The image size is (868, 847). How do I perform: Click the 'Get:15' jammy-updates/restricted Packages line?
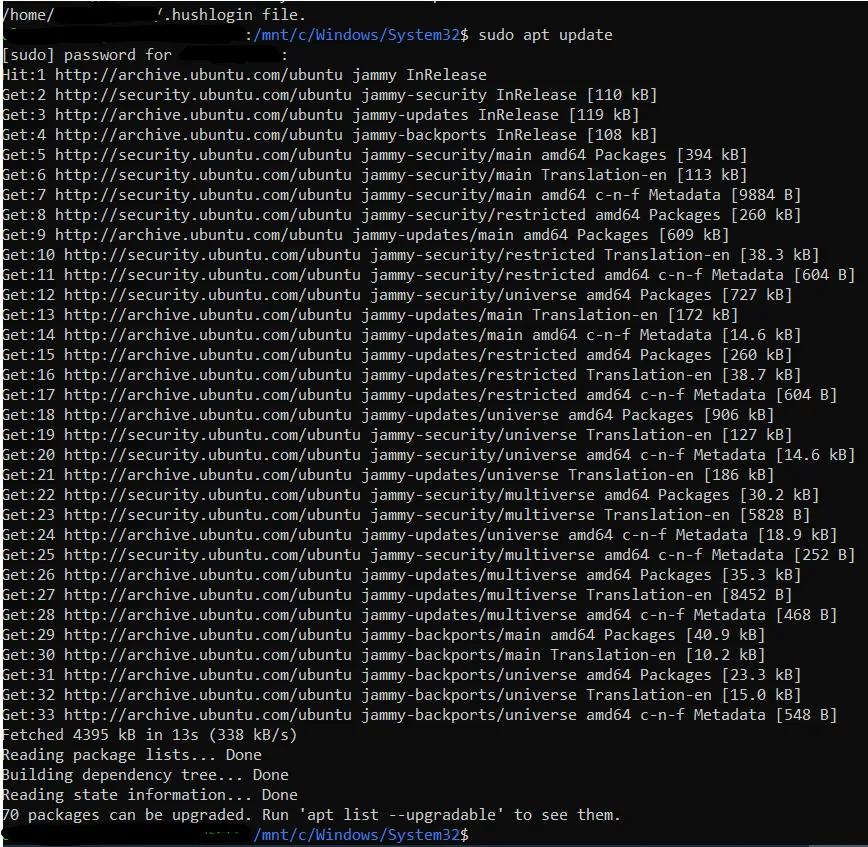(x=397, y=354)
